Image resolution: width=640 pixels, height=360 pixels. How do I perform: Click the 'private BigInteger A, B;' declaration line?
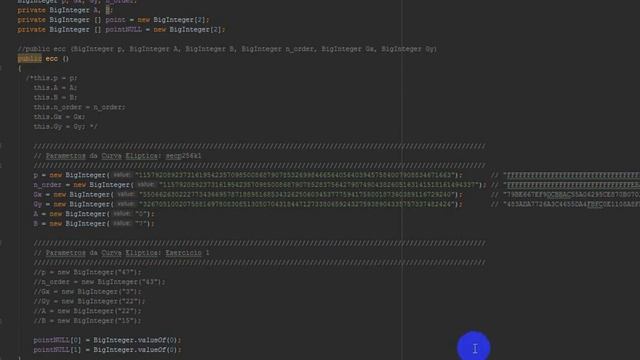(x=65, y=10)
